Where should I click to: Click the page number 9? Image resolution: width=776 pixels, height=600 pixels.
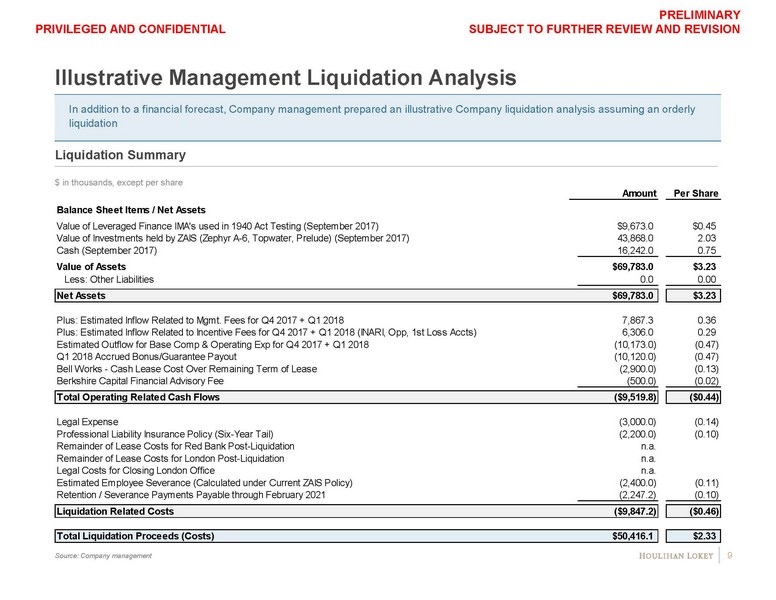pyautogui.click(x=731, y=556)
